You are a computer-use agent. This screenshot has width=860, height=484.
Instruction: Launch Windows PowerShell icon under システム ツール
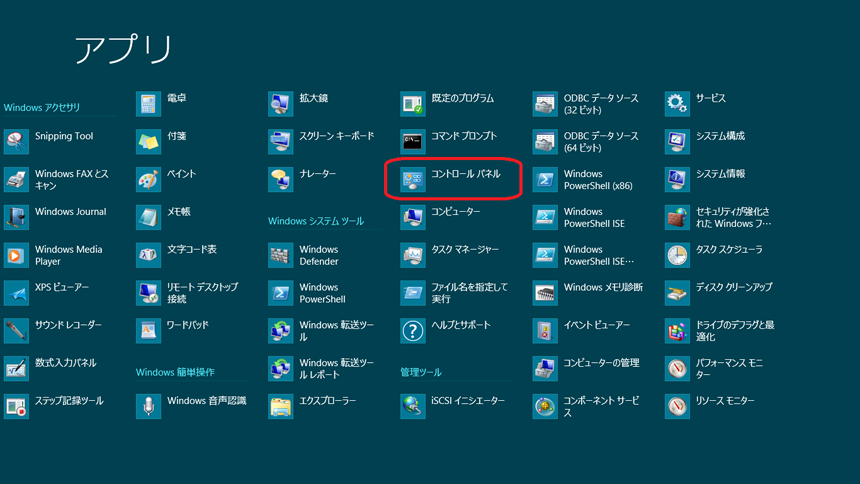coord(280,293)
